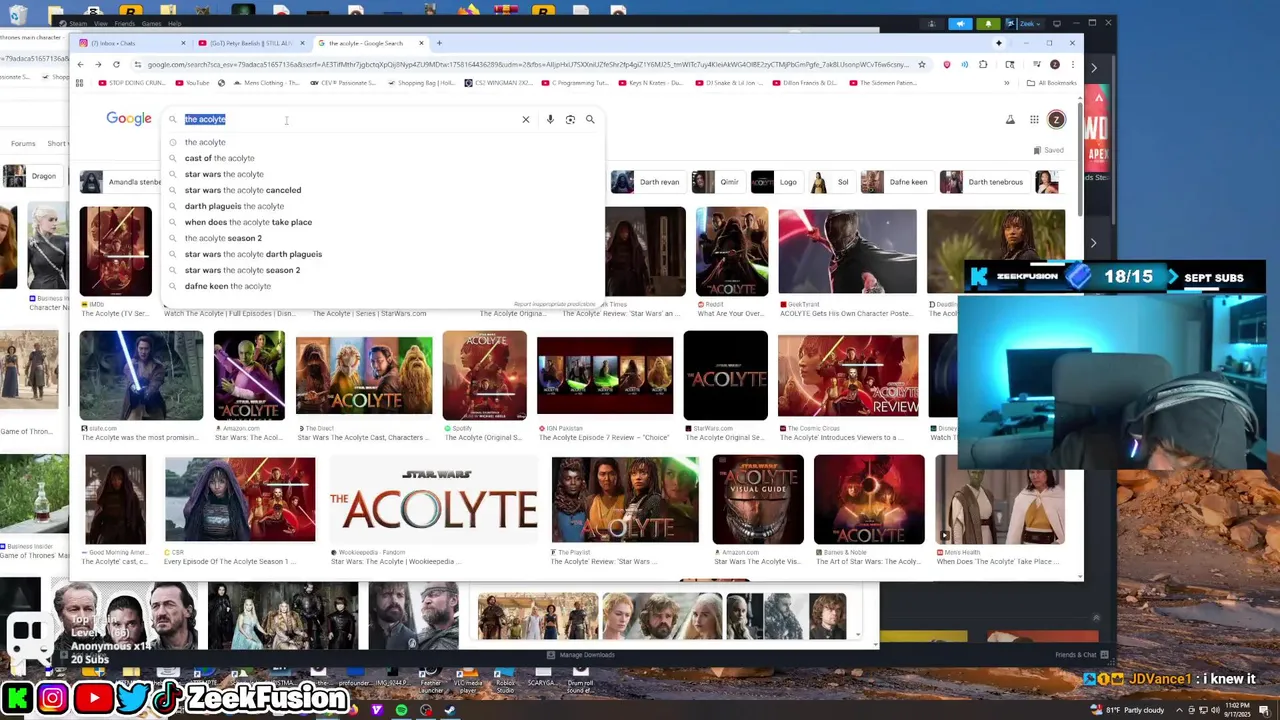Open a new Chrome tab
The height and width of the screenshot is (720, 1280).
[439, 43]
